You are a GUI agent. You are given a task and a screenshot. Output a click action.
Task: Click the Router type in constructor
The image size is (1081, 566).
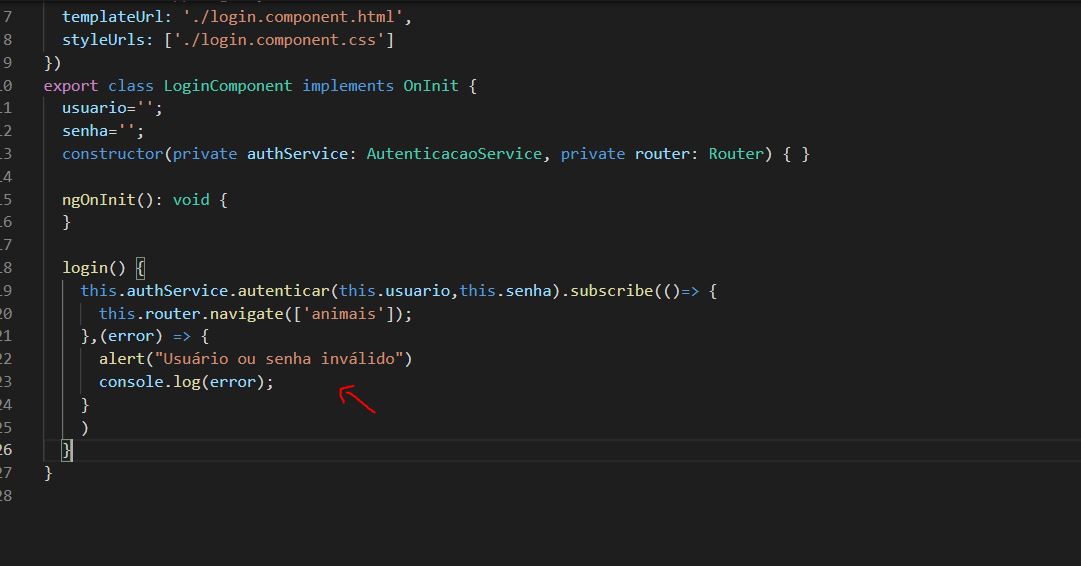[736, 154]
